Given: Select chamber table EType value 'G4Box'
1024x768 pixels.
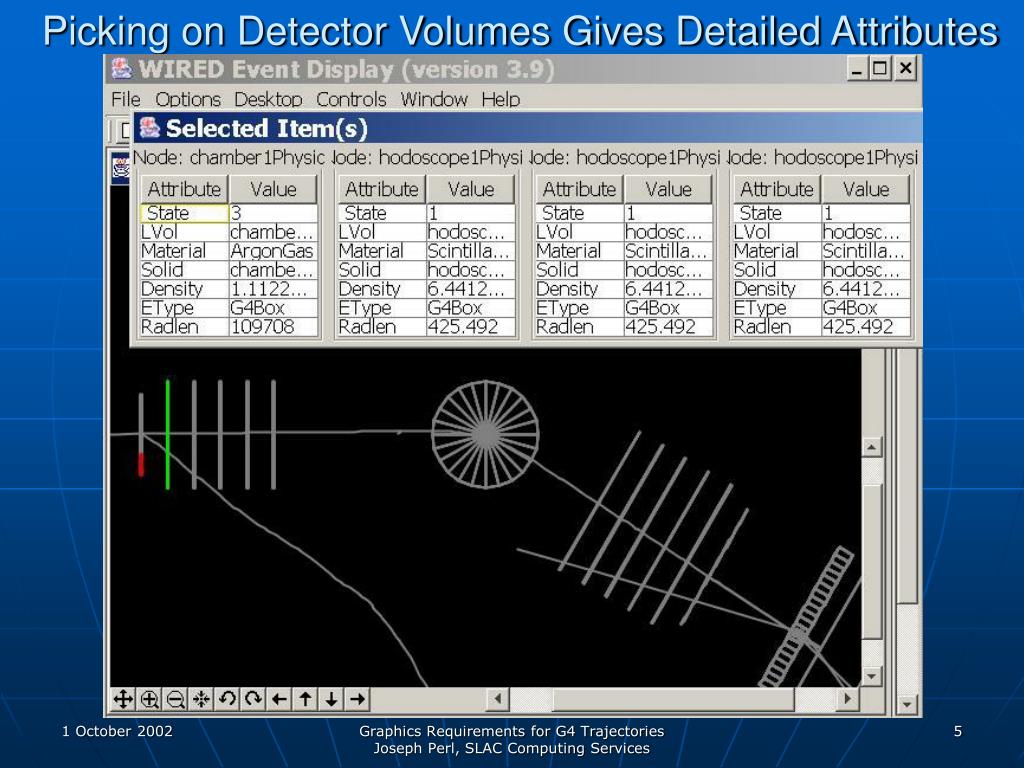Looking at the screenshot, I should [273, 308].
